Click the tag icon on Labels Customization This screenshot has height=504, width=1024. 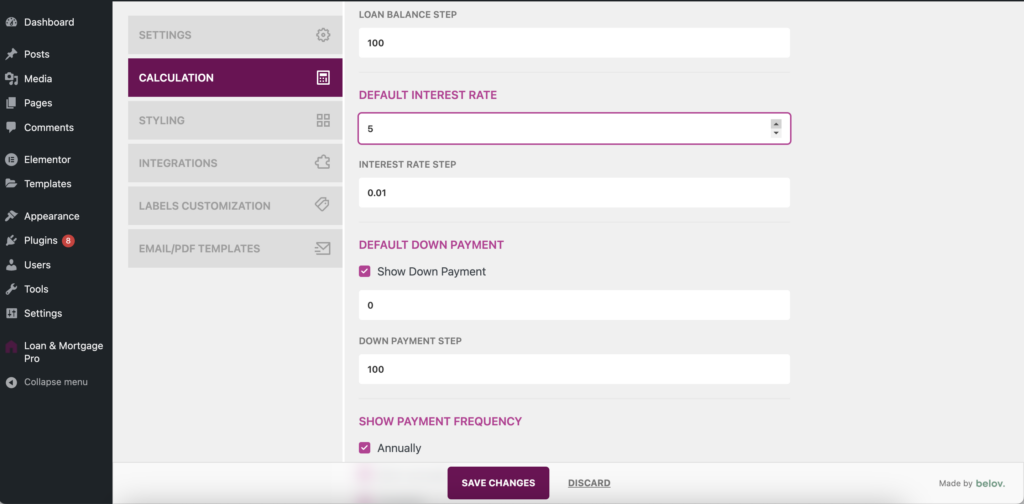322,205
